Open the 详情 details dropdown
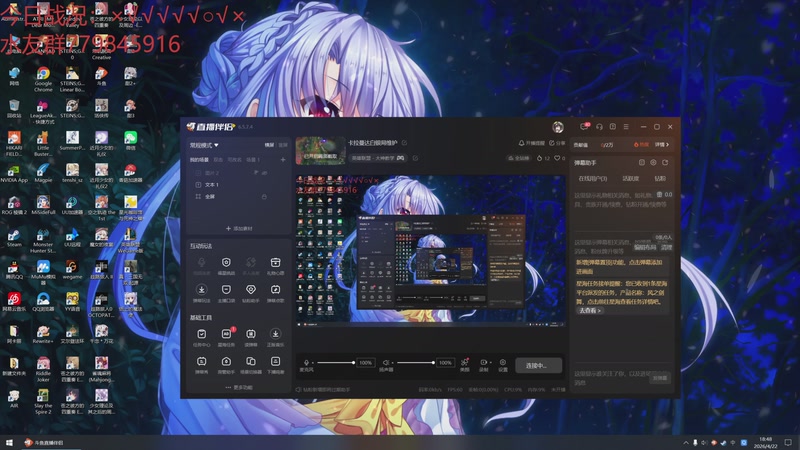This screenshot has height=450, width=800. pos(661,144)
